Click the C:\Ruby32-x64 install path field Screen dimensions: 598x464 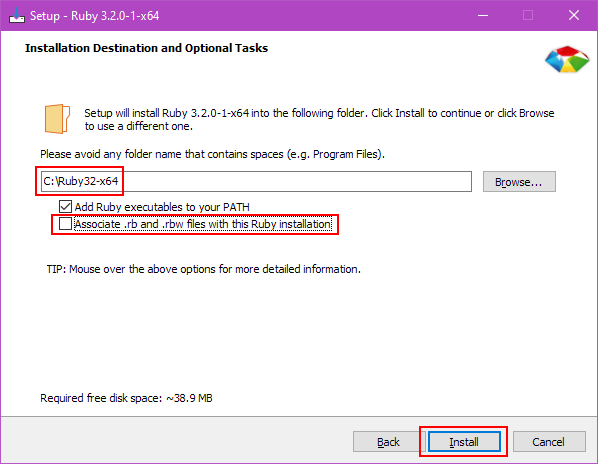pos(256,181)
